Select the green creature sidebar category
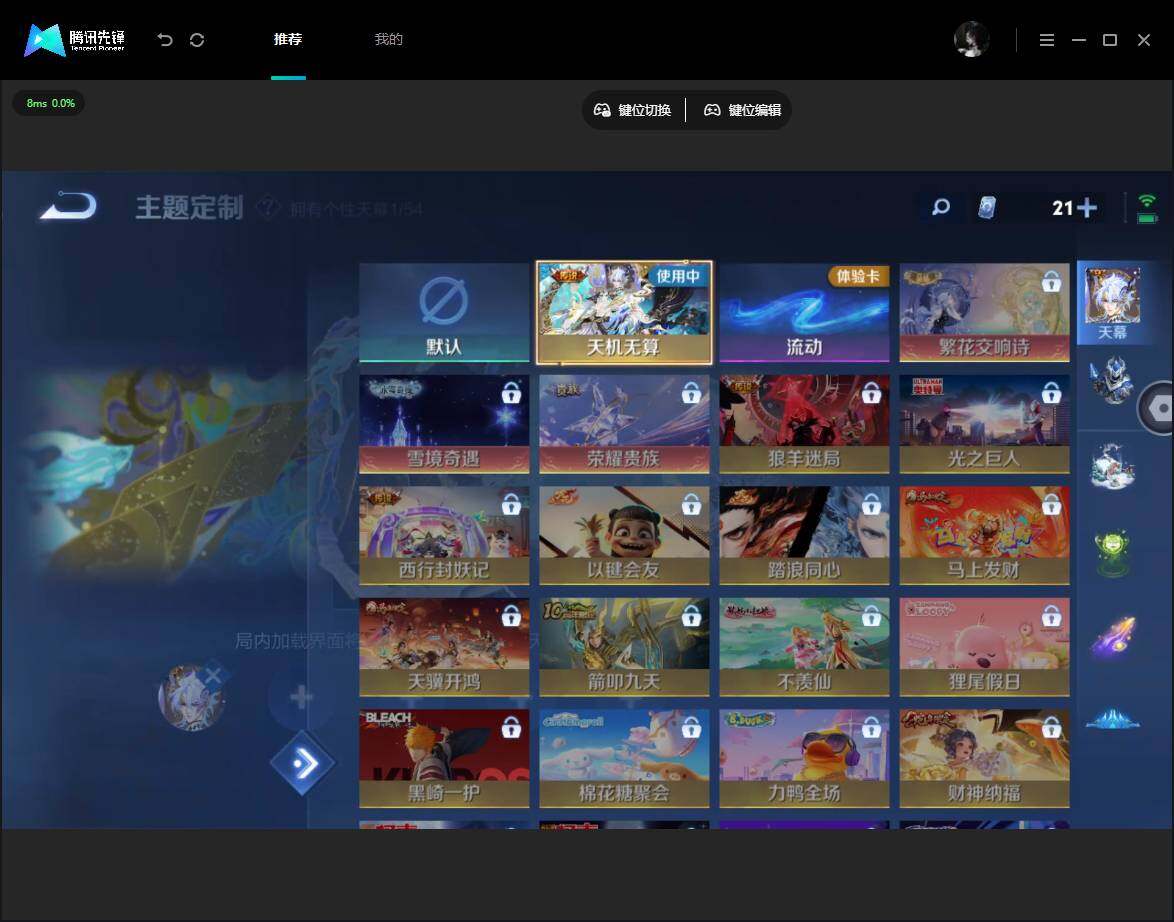 [x=1112, y=554]
